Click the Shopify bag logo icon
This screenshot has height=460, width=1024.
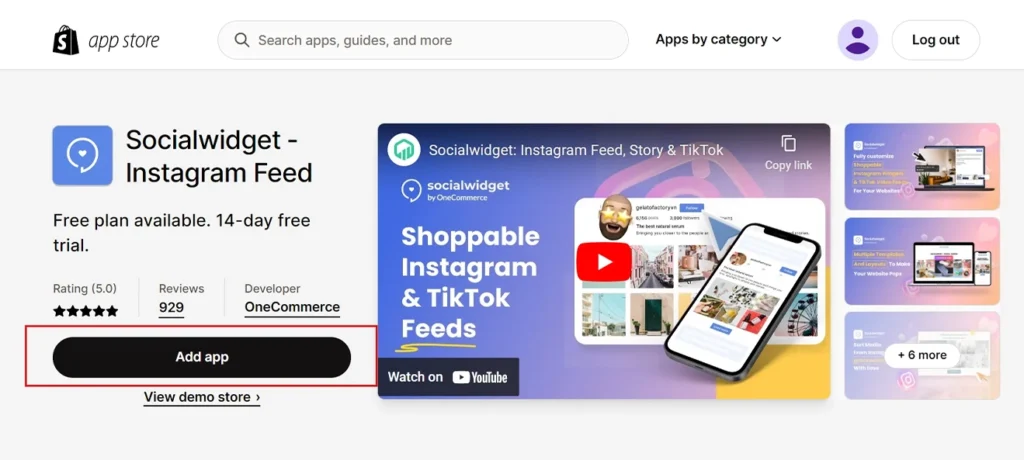click(66, 40)
